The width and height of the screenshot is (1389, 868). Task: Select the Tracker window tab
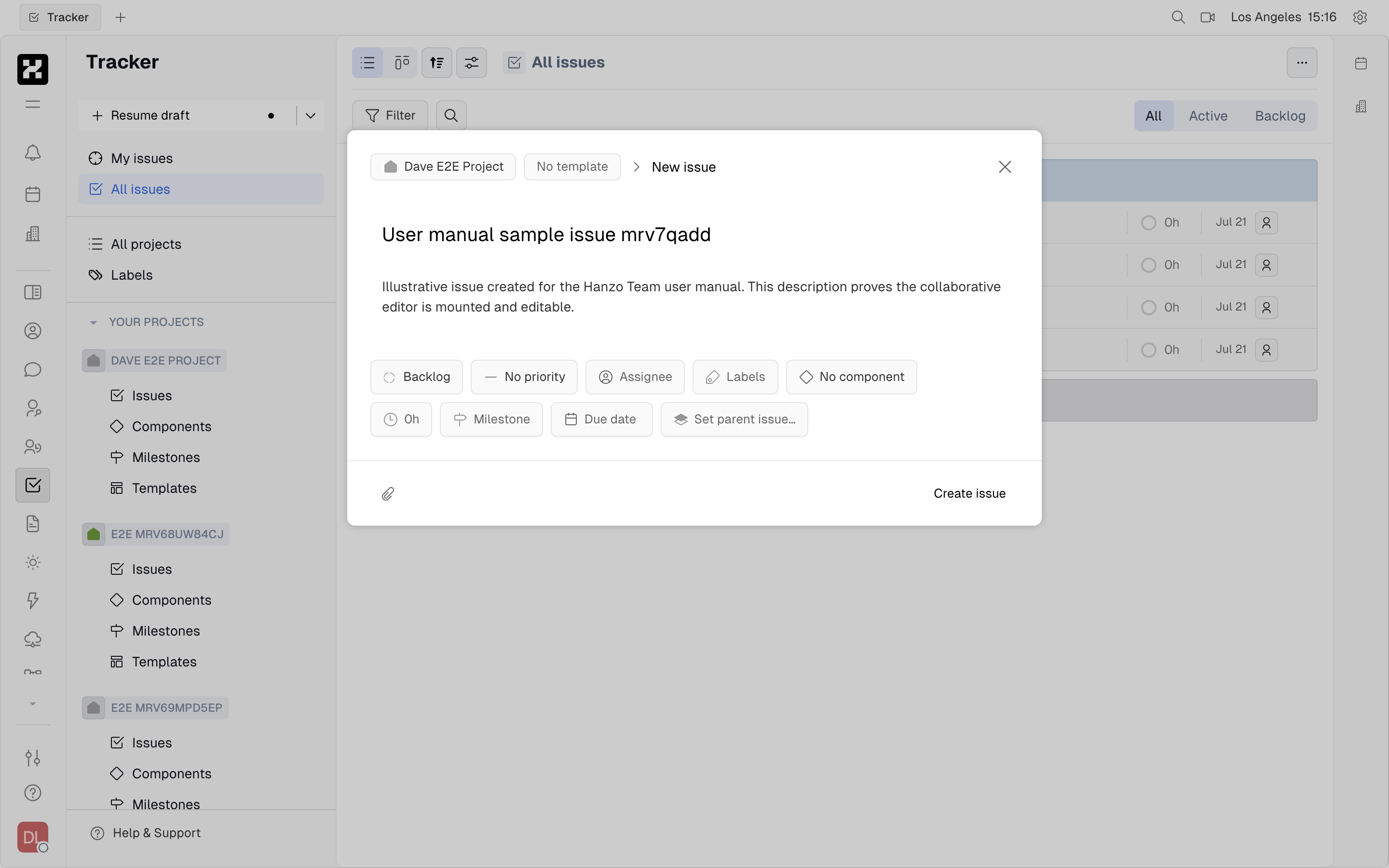tap(60, 17)
